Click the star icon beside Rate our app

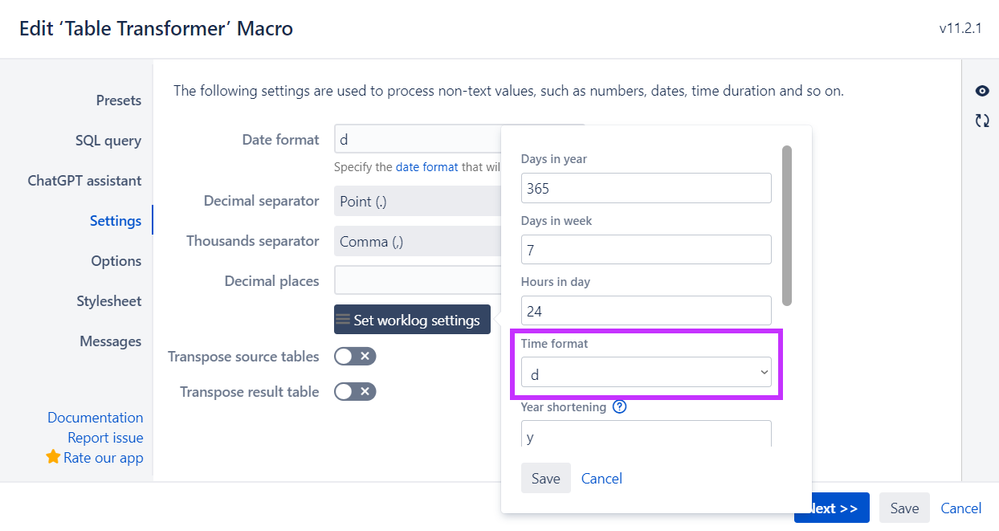tap(53, 457)
